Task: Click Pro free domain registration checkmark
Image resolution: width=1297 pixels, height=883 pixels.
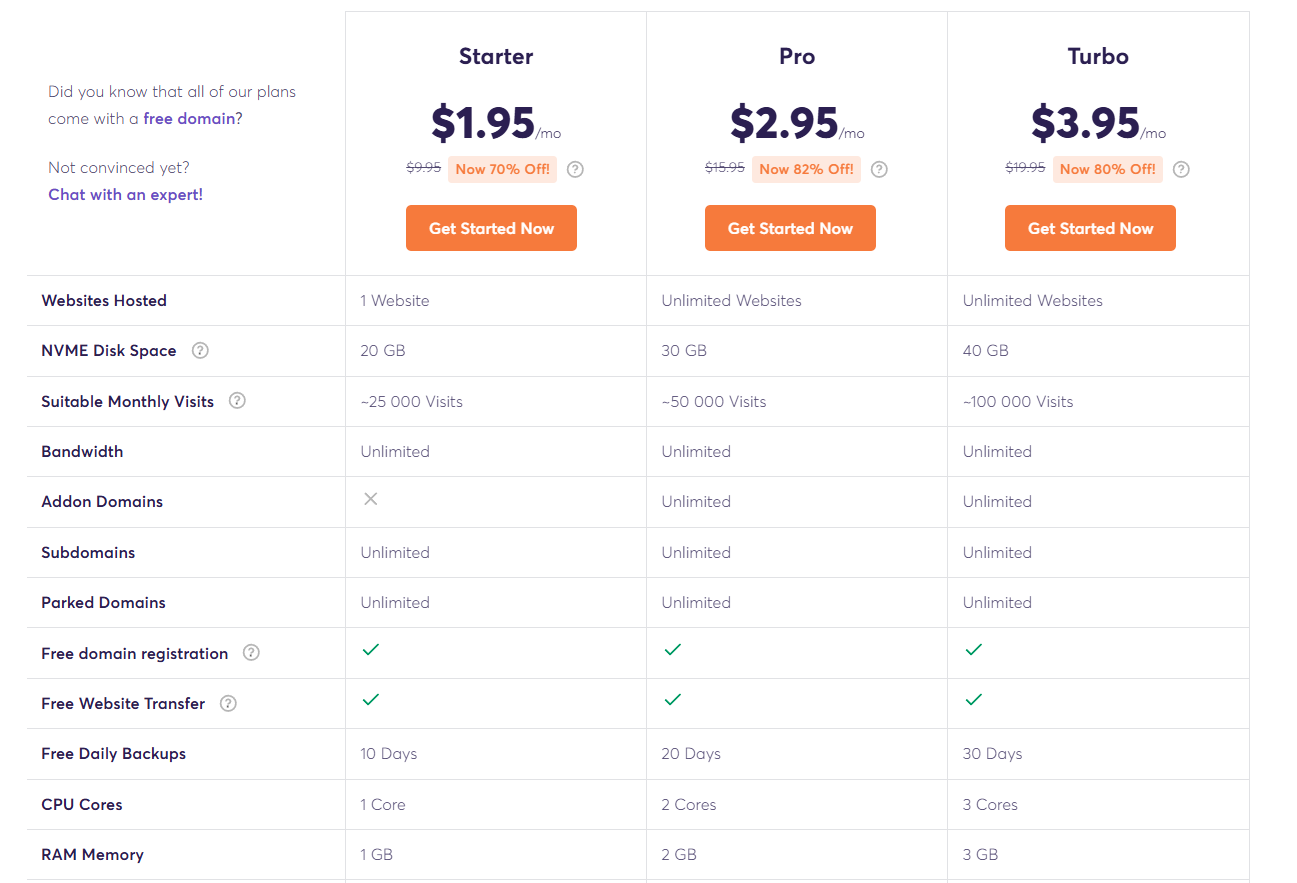Action: point(673,650)
